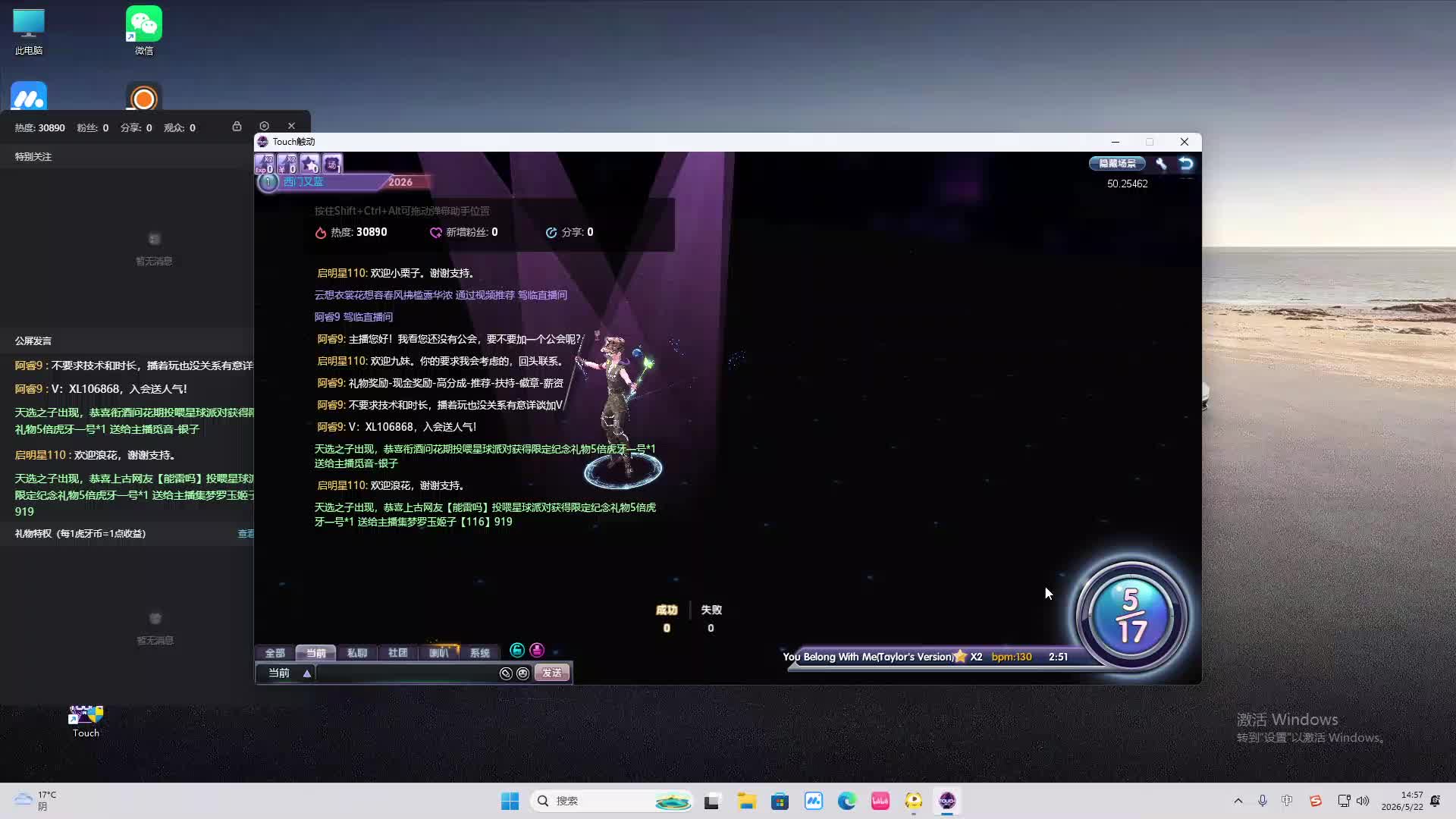Open the wrench settings in Touch game

click(1161, 164)
